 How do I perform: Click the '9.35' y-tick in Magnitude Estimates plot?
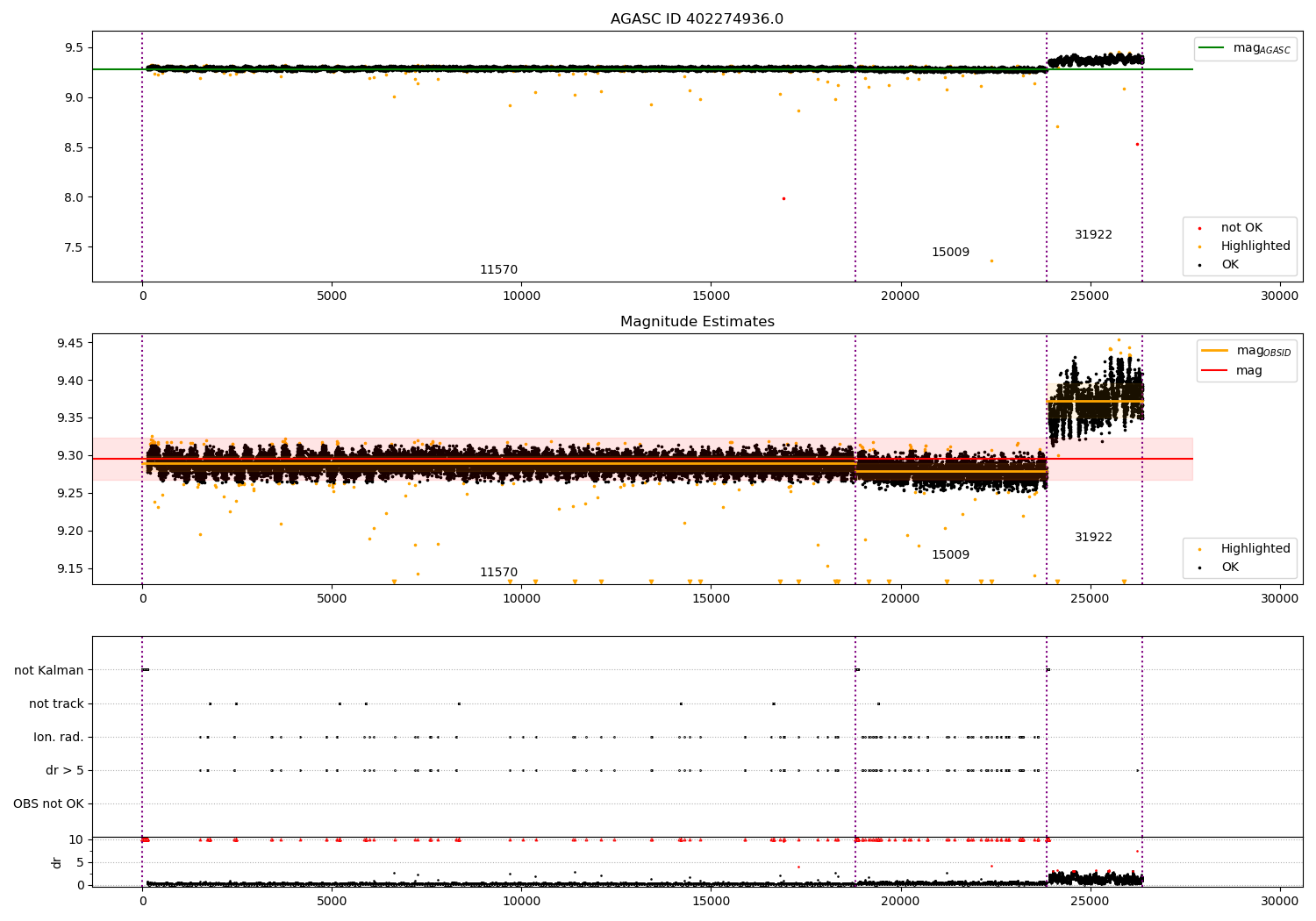(x=70, y=418)
